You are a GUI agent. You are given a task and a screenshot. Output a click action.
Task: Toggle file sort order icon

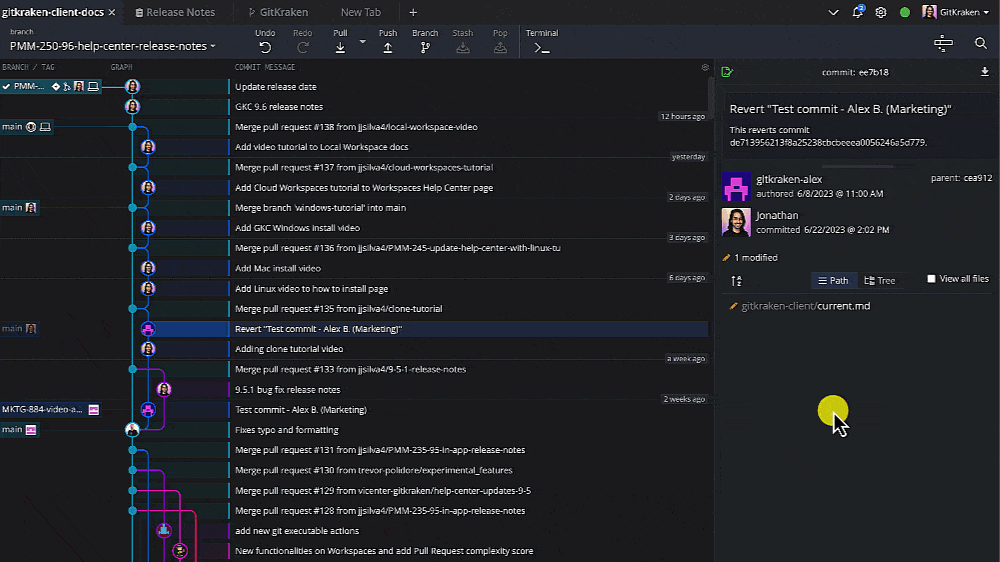click(736, 281)
